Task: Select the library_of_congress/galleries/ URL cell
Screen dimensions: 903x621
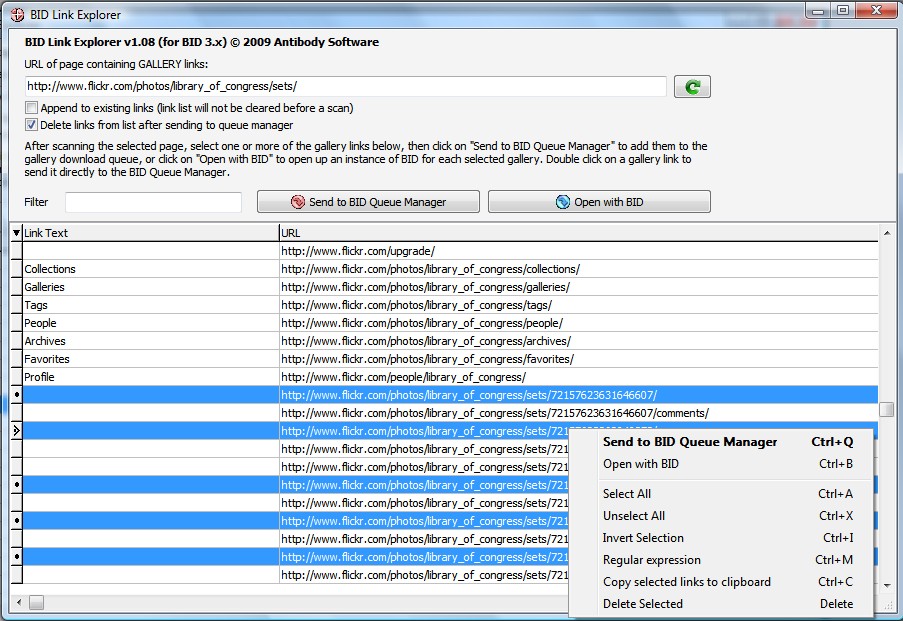Action: [579, 287]
